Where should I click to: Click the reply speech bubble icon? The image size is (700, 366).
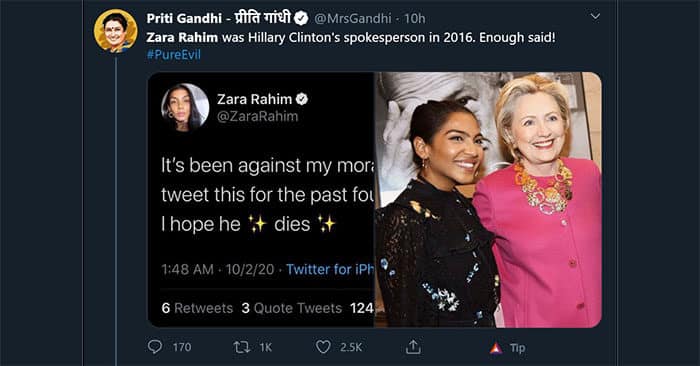[x=155, y=347]
